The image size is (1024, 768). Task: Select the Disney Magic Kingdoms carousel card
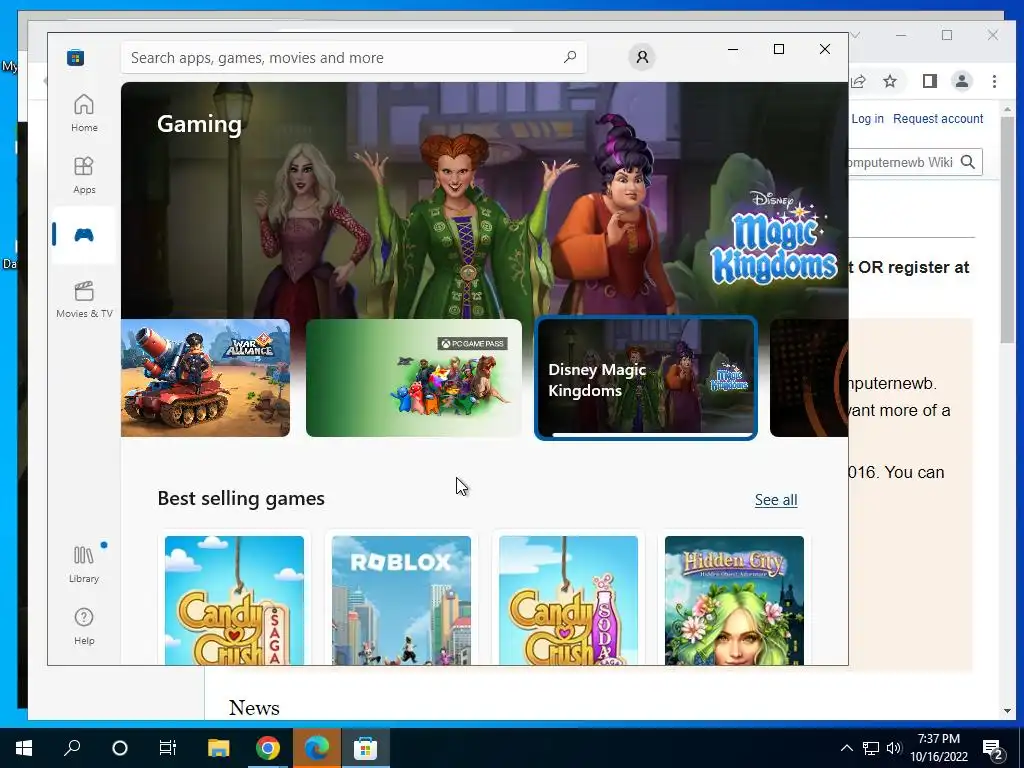click(x=646, y=377)
